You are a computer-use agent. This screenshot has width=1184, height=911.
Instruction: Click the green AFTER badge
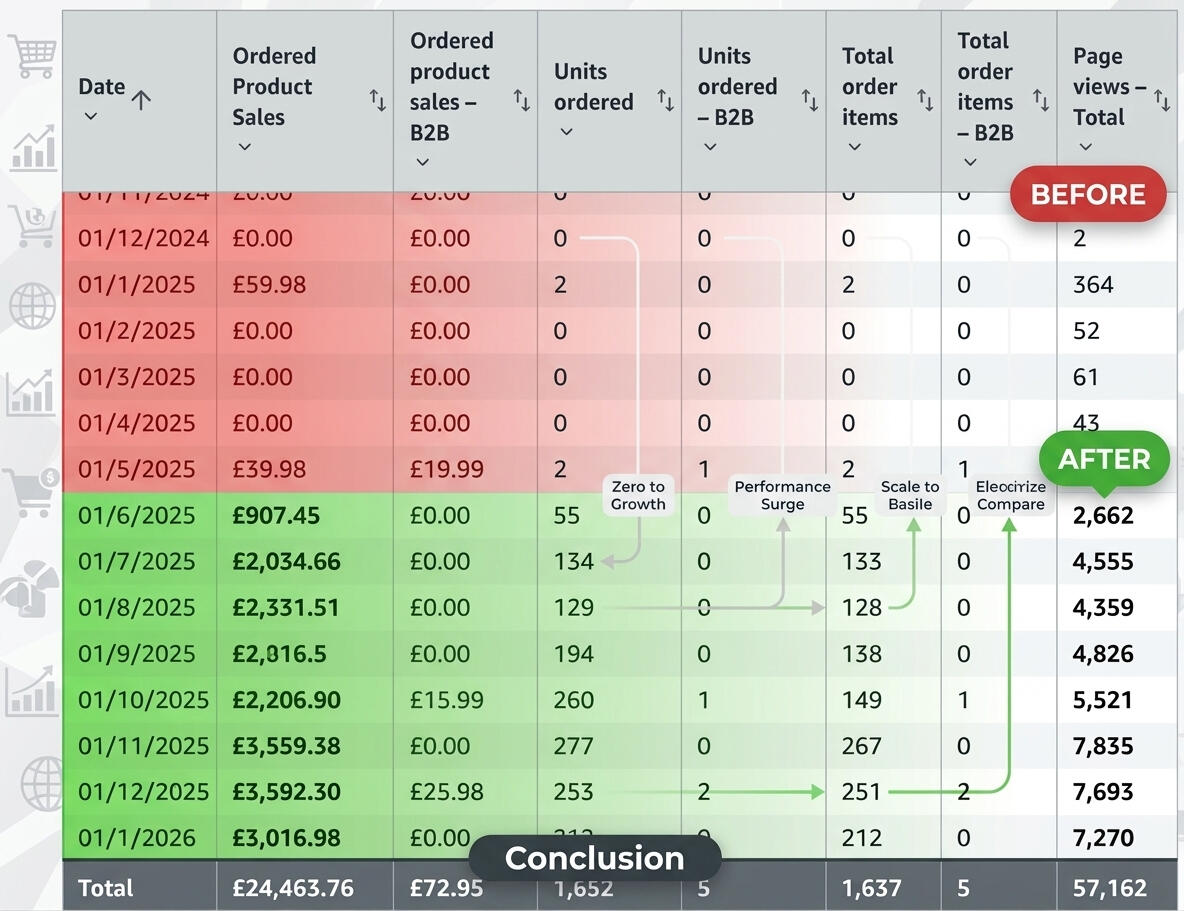[1104, 459]
